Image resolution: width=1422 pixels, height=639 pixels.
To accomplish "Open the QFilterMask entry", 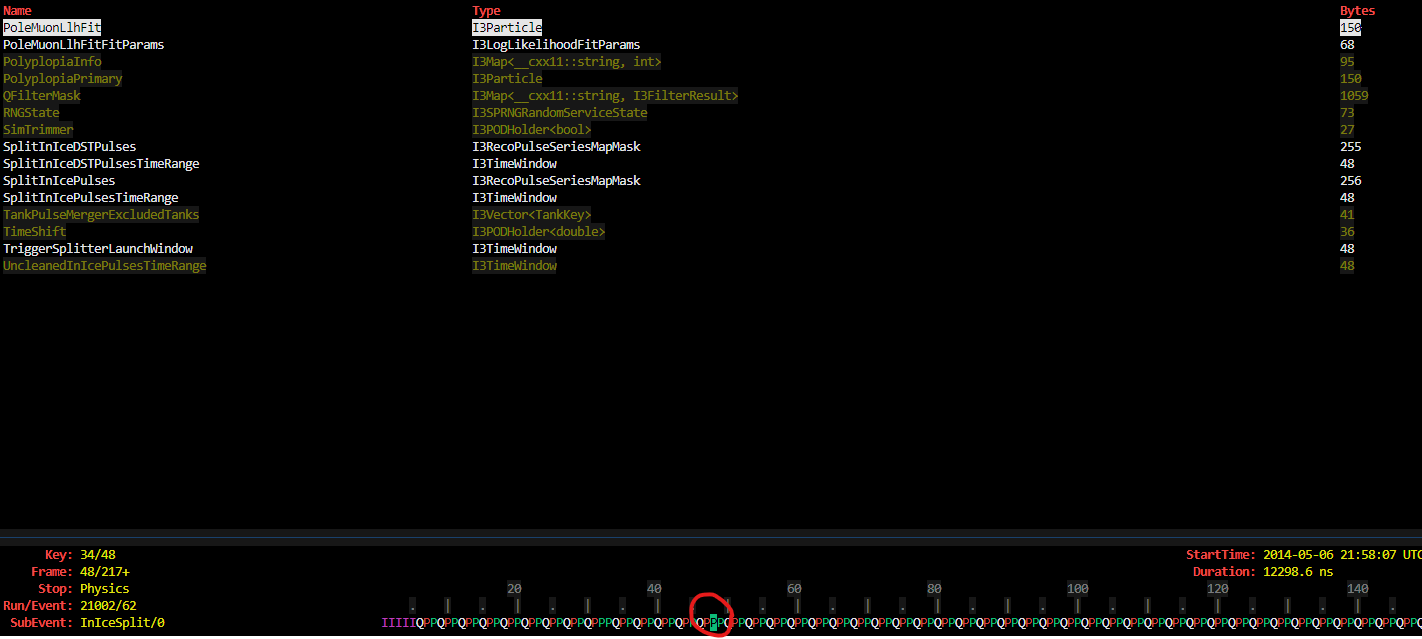I will pos(41,95).
